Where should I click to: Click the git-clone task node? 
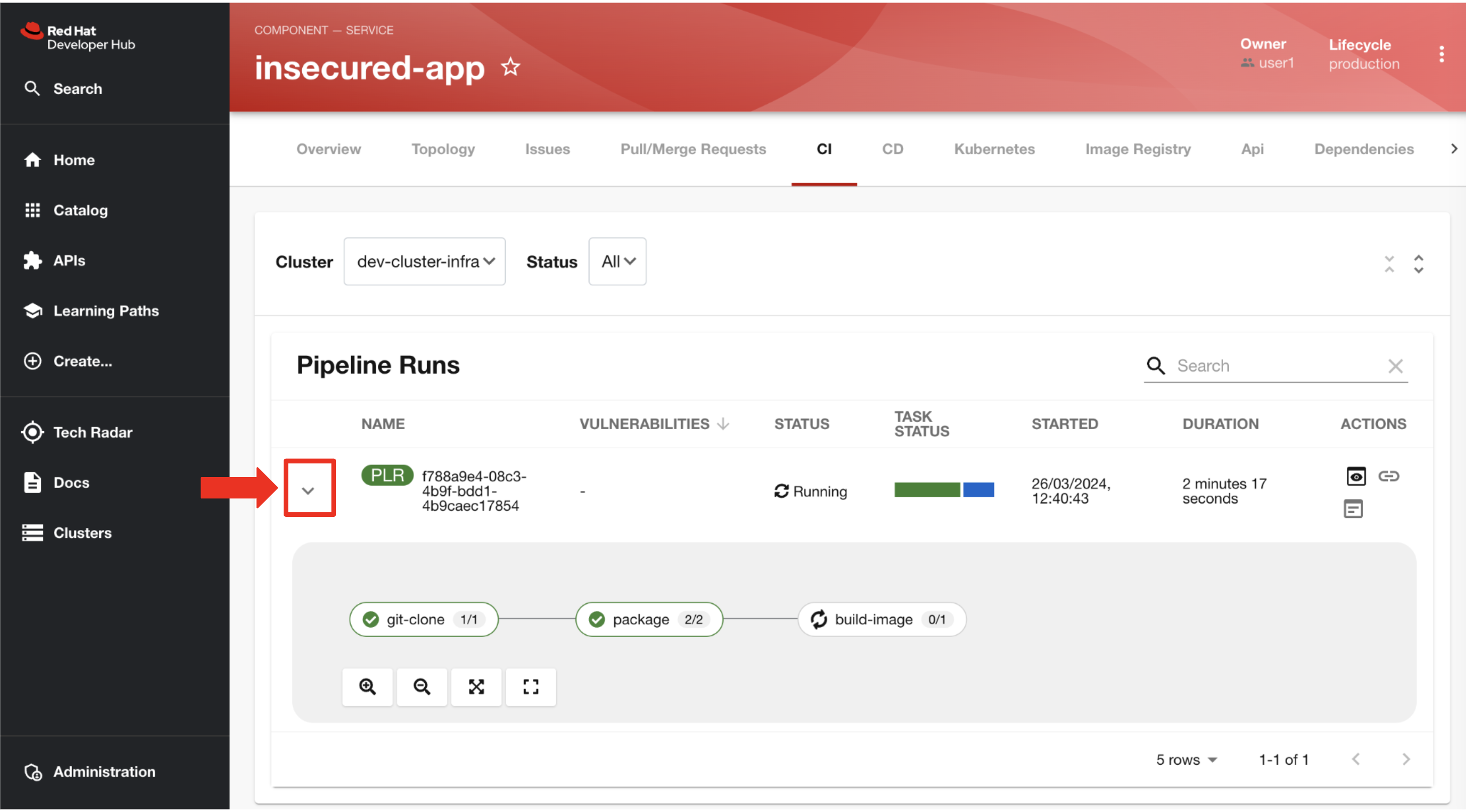point(423,620)
